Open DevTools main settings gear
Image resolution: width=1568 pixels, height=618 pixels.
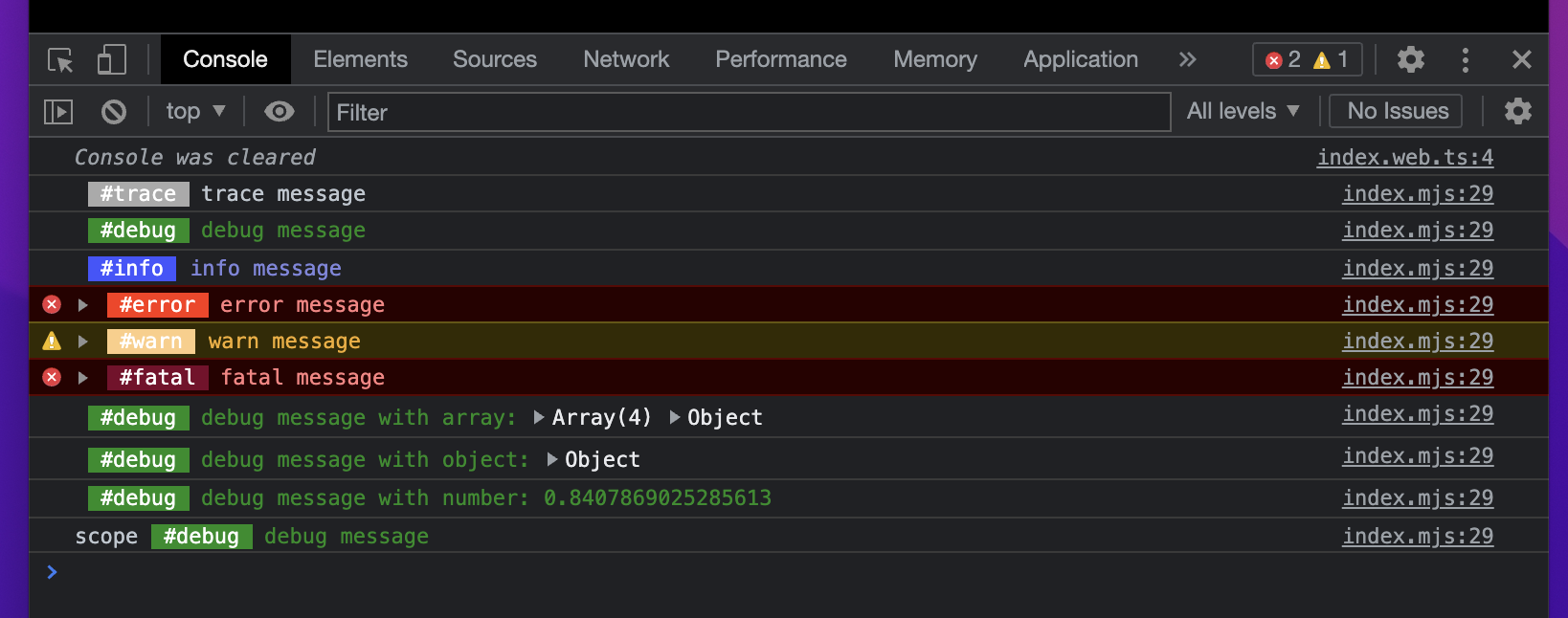[x=1410, y=60]
